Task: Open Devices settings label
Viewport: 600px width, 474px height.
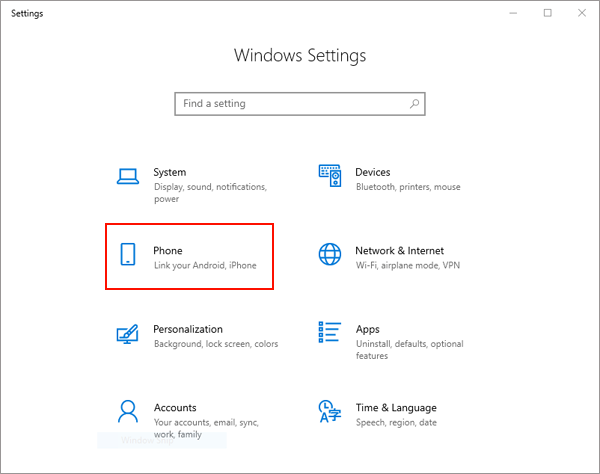Action: tap(372, 172)
